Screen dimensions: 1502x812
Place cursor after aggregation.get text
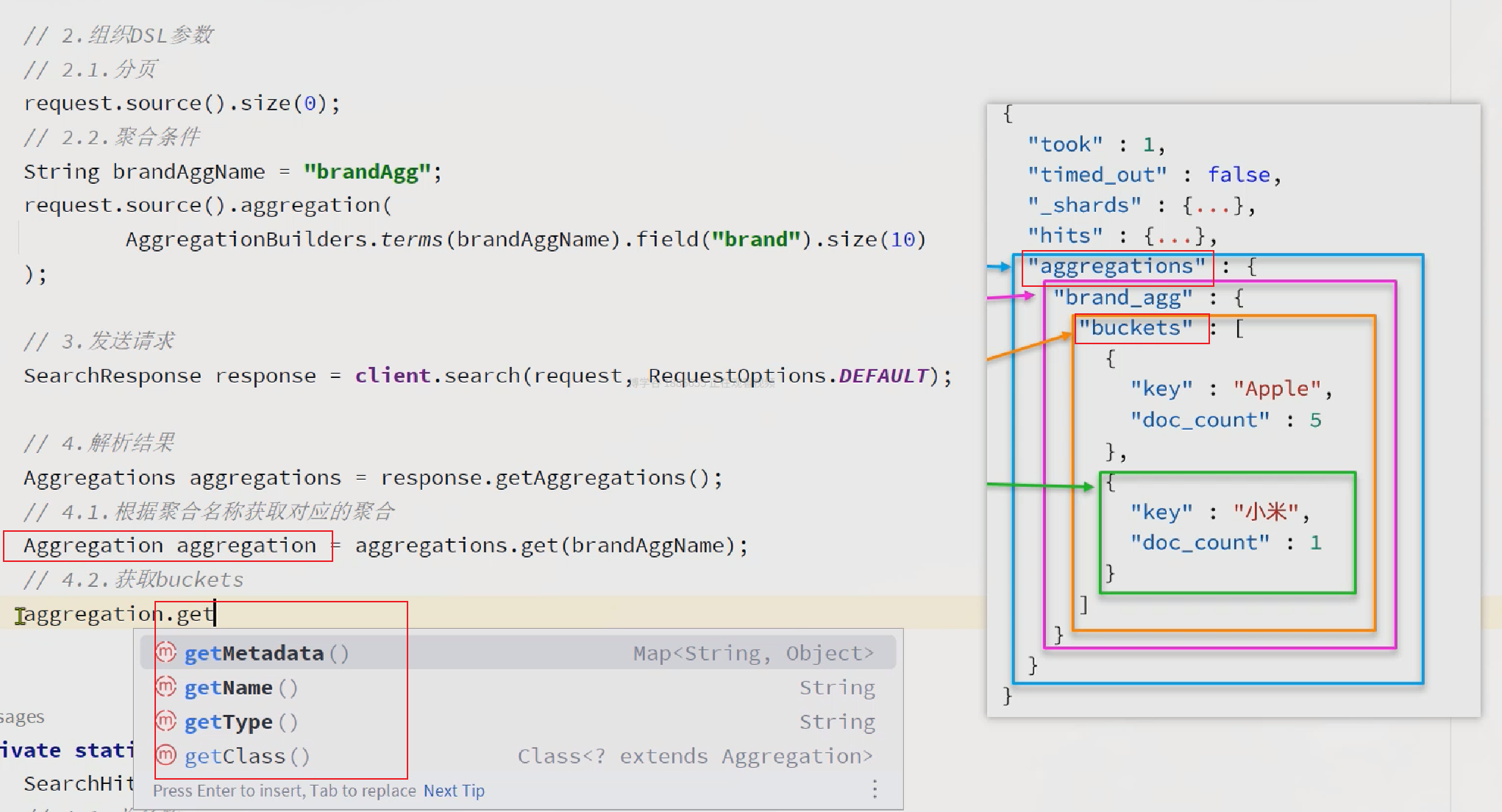point(214,614)
